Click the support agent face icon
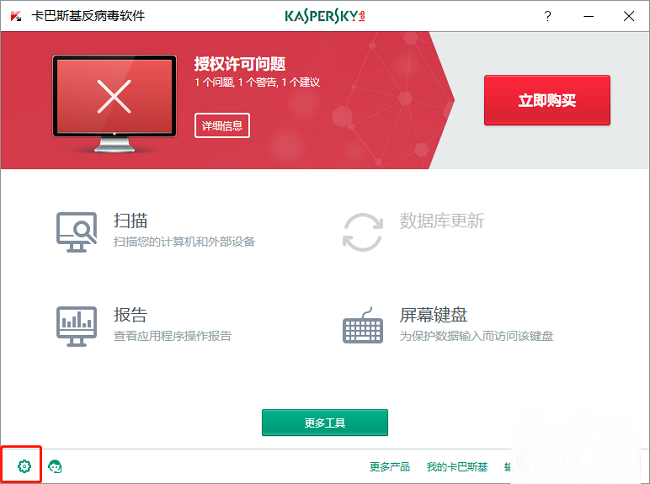Image resolution: width=650 pixels, height=484 pixels. pyautogui.click(x=55, y=466)
